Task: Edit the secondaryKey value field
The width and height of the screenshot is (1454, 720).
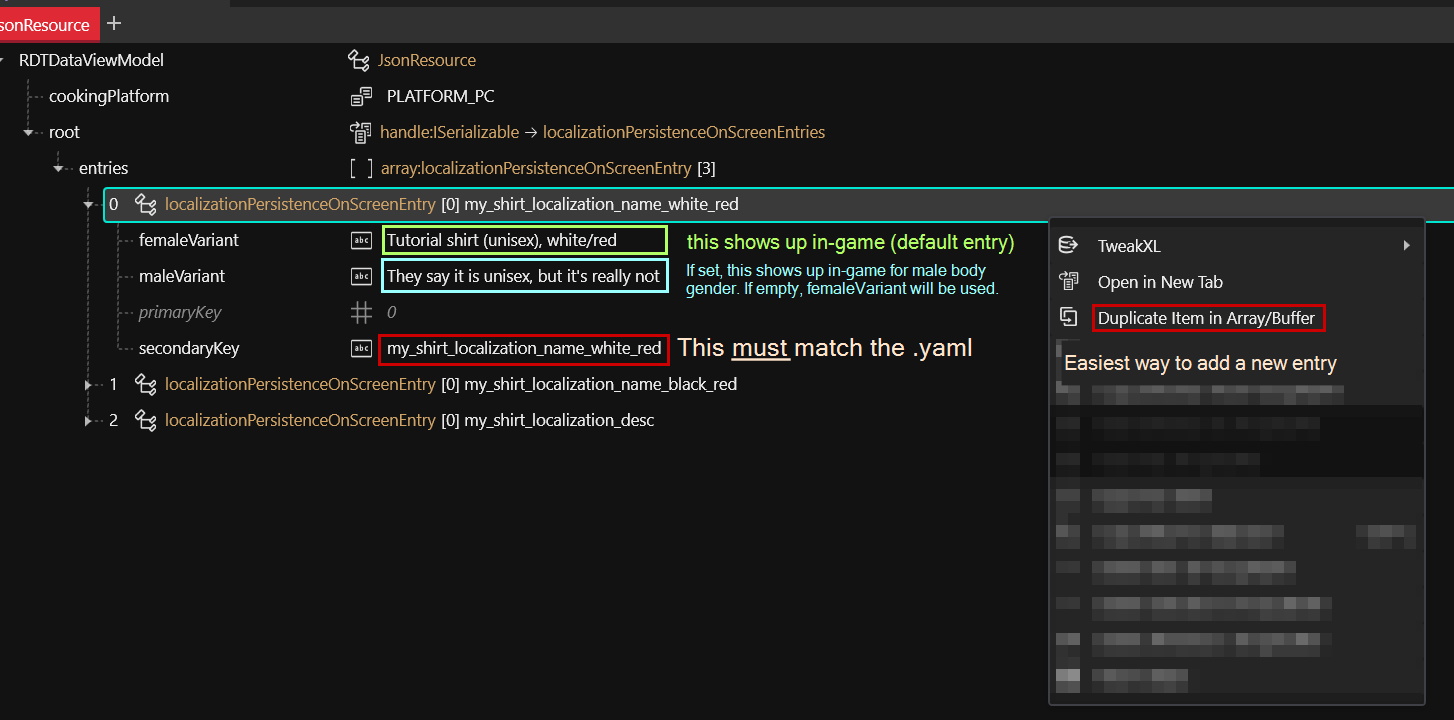Action: tap(524, 349)
